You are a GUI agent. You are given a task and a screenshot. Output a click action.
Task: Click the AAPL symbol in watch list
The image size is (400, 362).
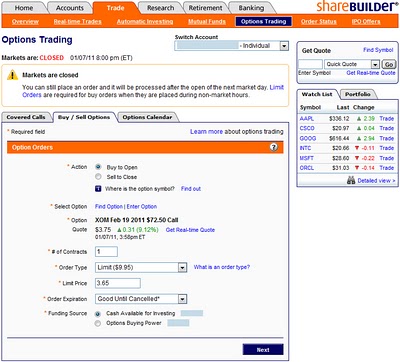click(307, 119)
